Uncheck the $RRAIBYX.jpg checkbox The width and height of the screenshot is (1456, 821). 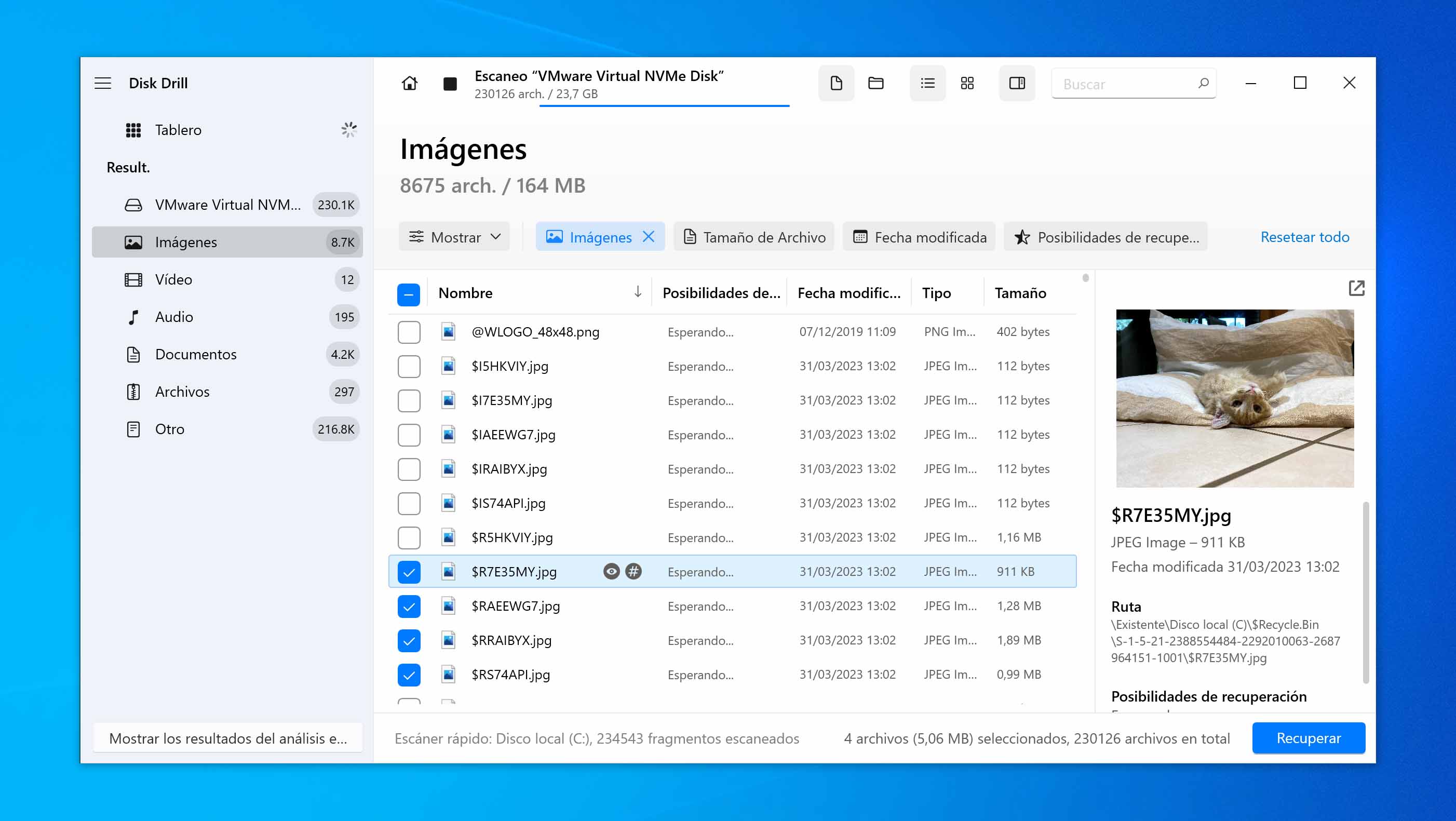(x=409, y=641)
